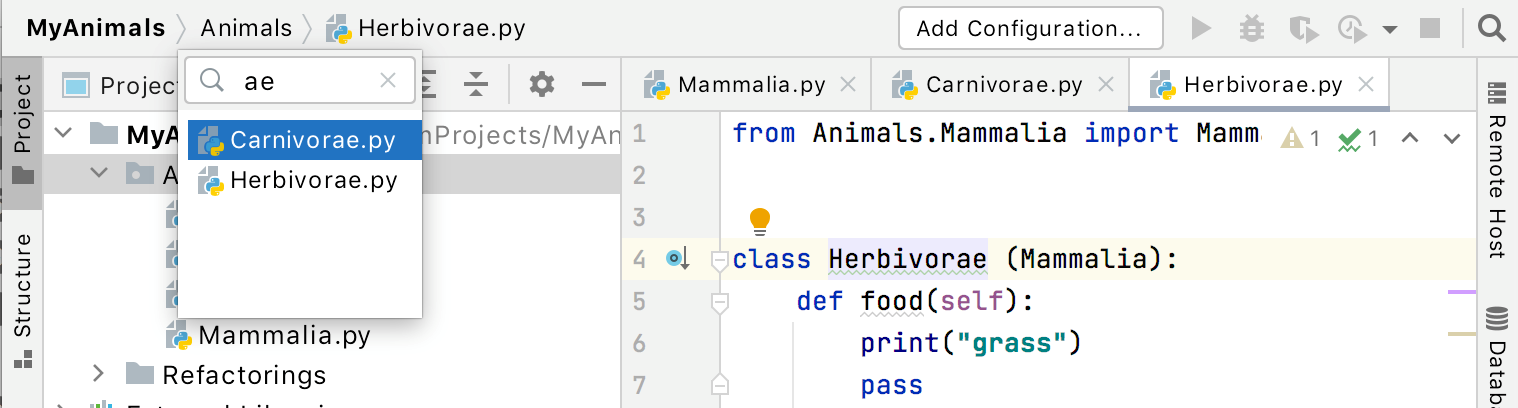Click the gutter override marker on line 4
The height and width of the screenshot is (408, 1518).
tap(678, 260)
